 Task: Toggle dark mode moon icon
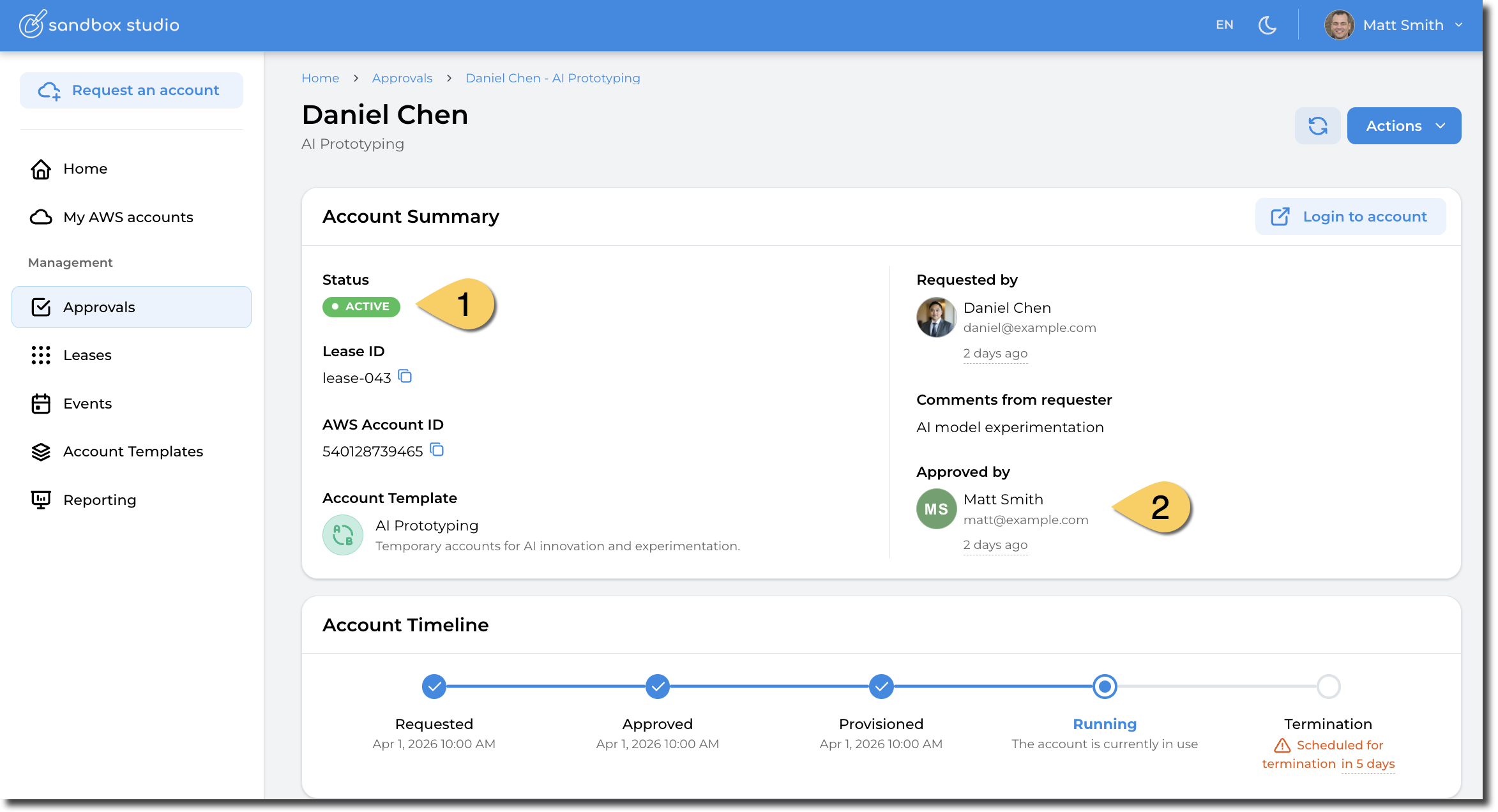pyautogui.click(x=1267, y=25)
